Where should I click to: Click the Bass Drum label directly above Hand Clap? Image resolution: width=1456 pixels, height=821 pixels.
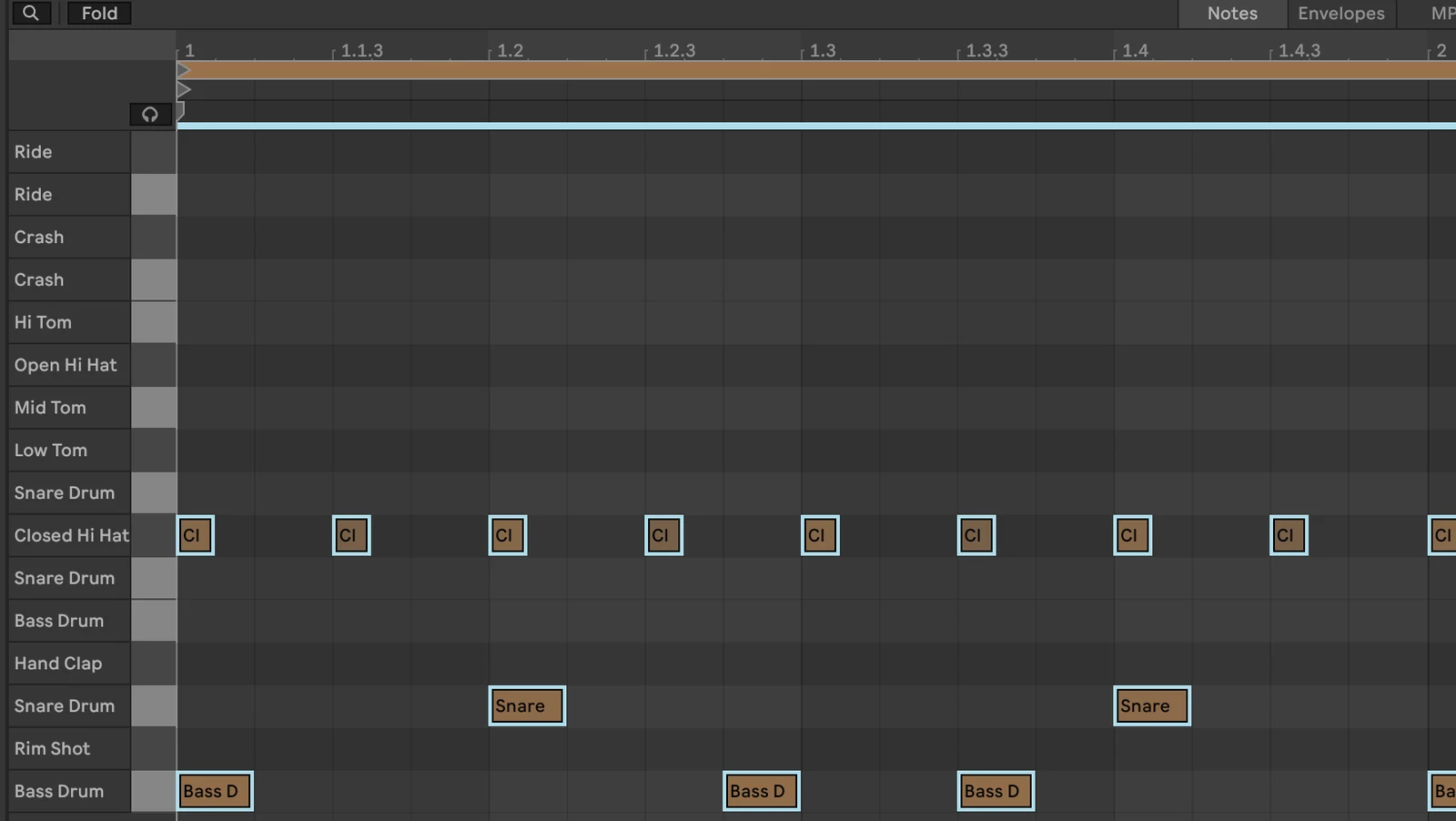point(58,621)
